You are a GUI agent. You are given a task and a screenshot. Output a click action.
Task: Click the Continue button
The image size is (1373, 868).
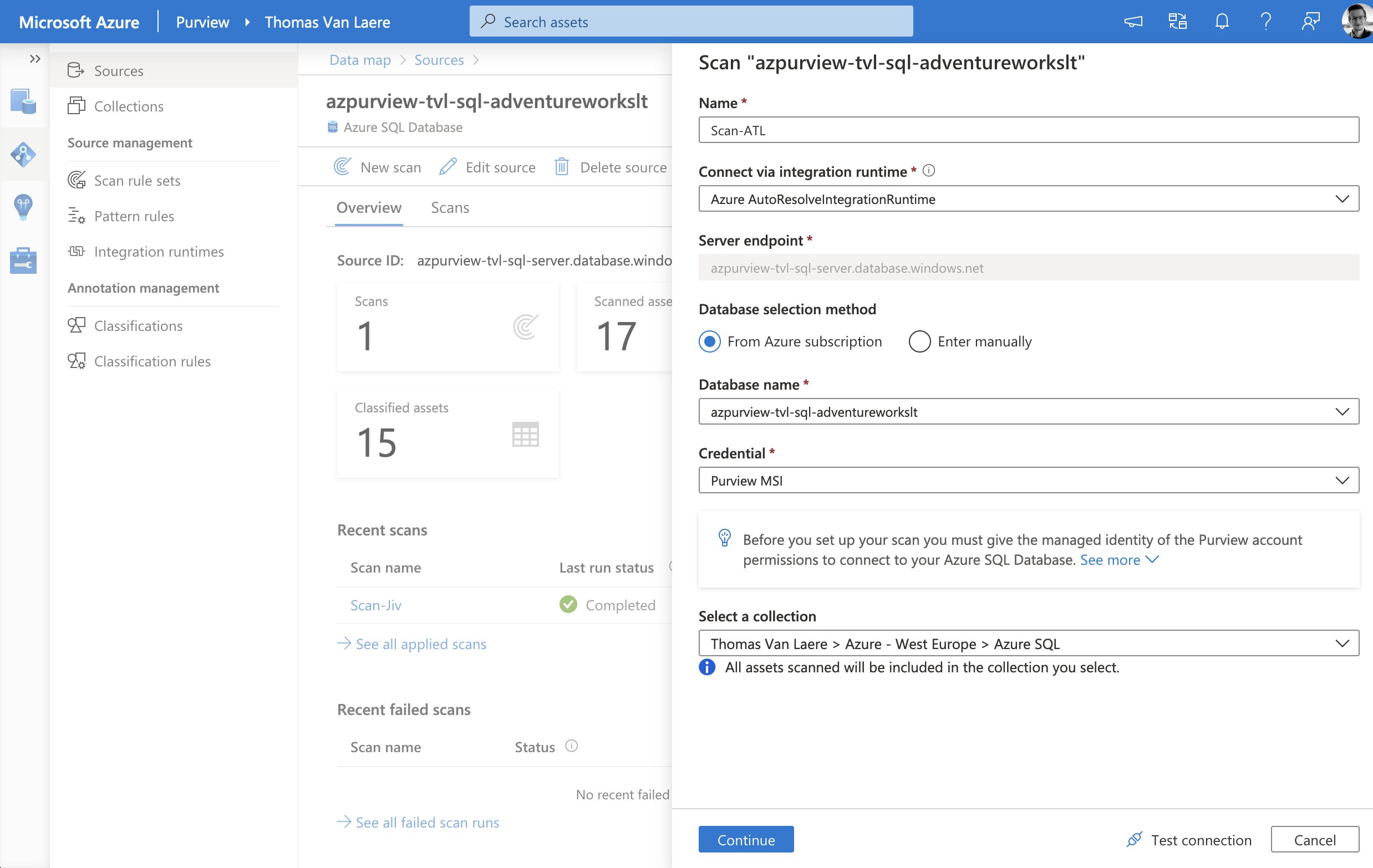pos(746,839)
